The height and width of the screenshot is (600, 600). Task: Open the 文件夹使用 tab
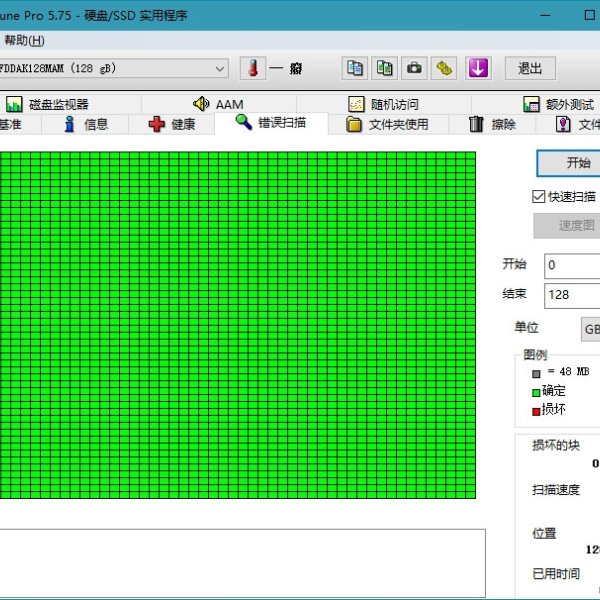(387, 124)
